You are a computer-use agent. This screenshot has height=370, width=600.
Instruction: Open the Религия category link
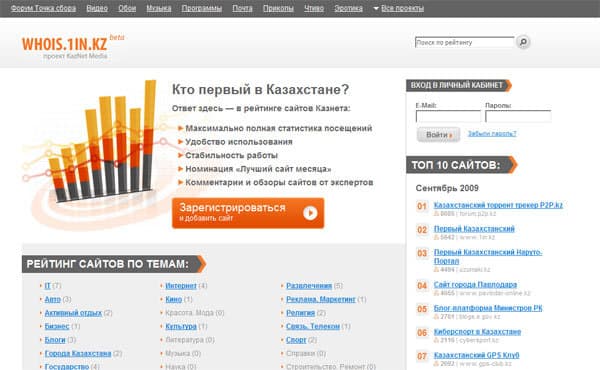[300, 313]
